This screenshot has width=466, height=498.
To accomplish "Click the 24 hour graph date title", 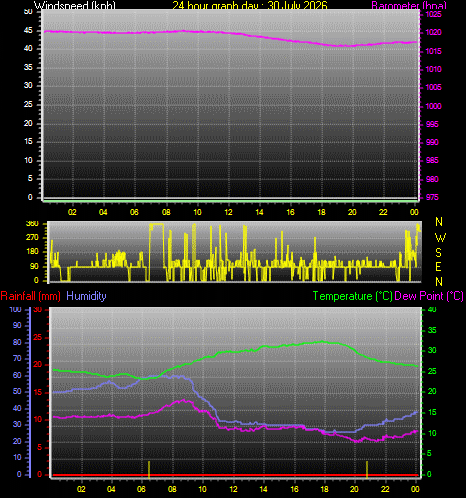I will click(250, 5).
